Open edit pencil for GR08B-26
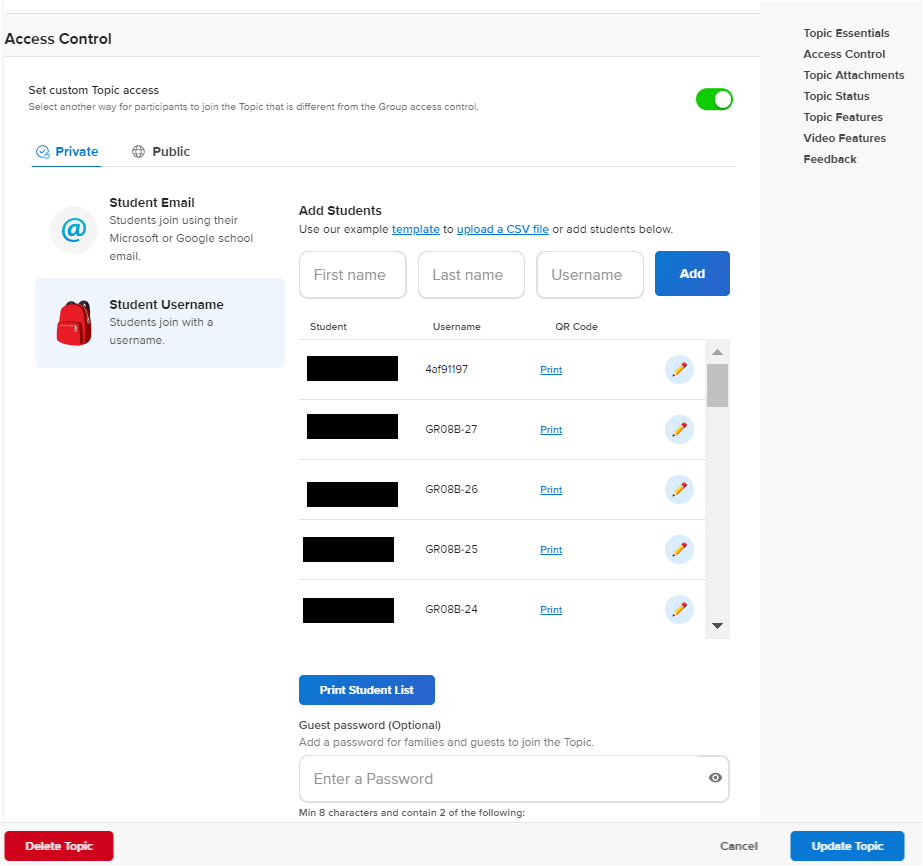 [x=679, y=490]
